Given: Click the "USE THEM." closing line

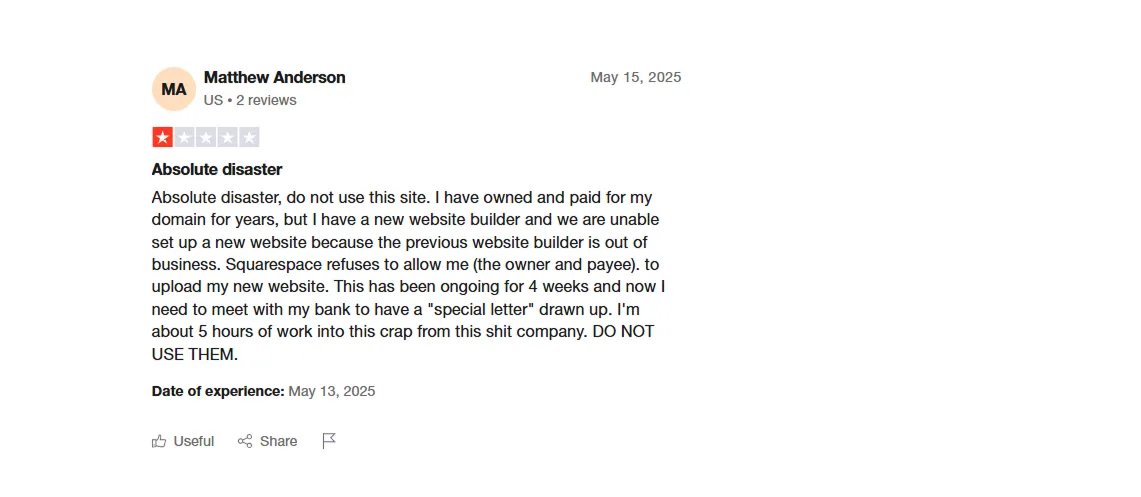Looking at the screenshot, I should point(195,355).
